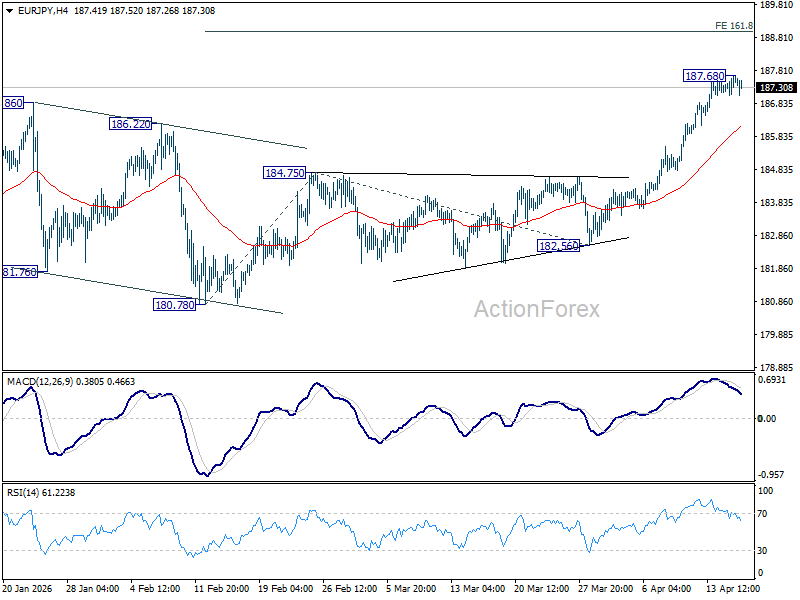Select the 187.680 high price label
The image size is (800, 600).
click(x=705, y=76)
